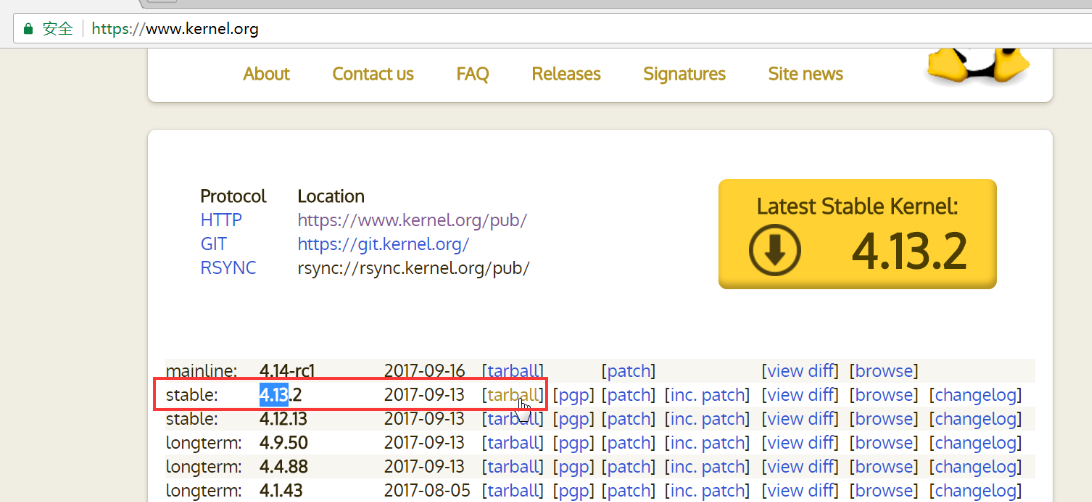Click the 4.12.13 version number
The image size is (1092, 502).
pos(283,418)
